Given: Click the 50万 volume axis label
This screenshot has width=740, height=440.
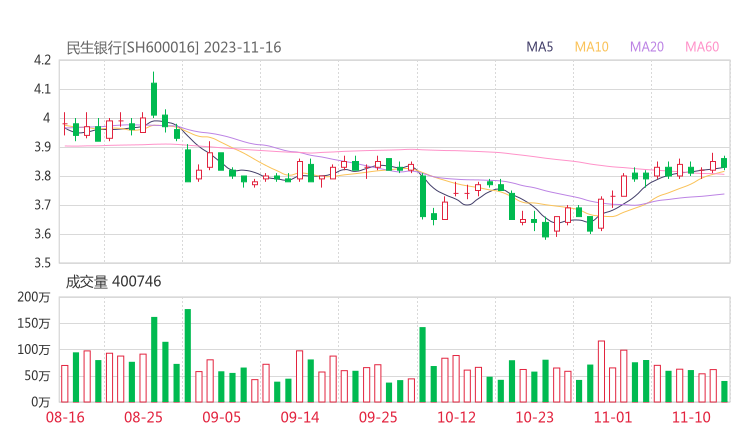Looking at the screenshot, I should click(37, 376).
